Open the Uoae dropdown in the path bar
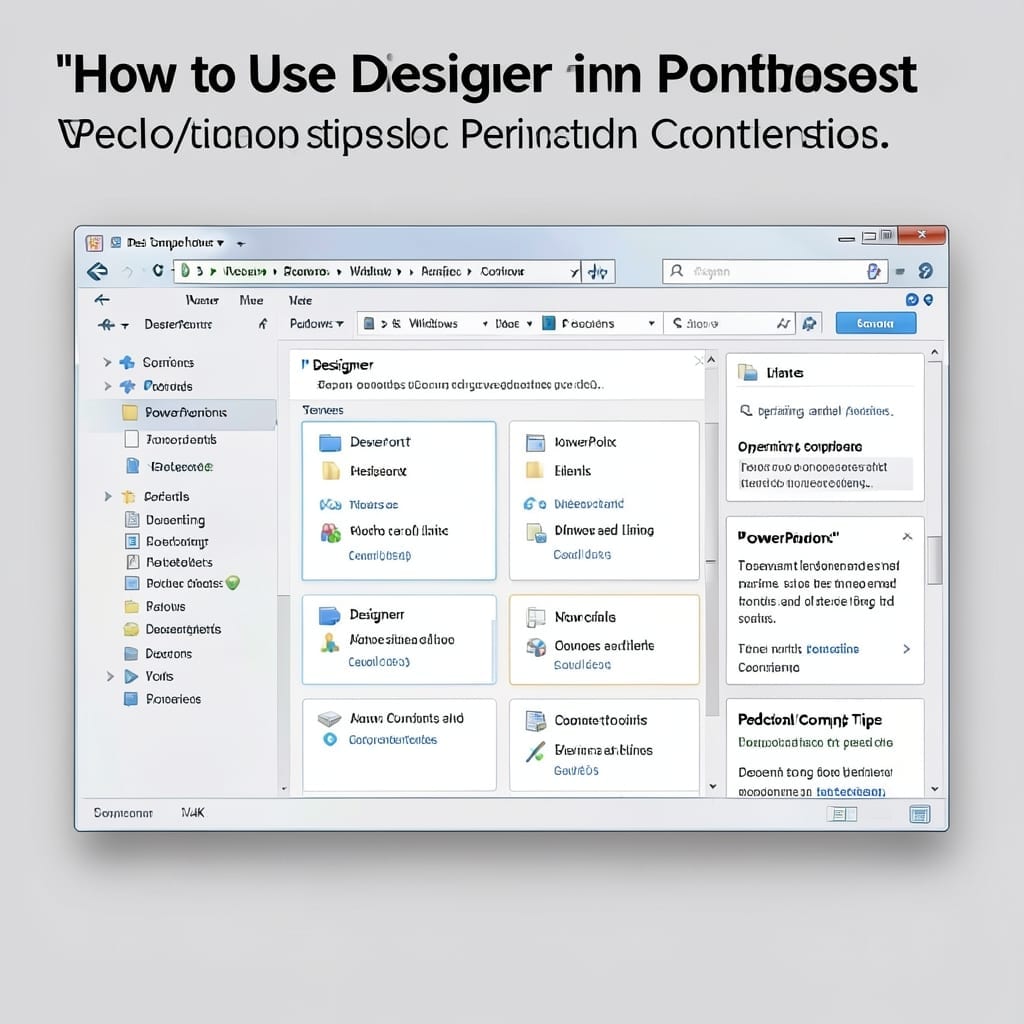Image resolution: width=1024 pixels, height=1024 pixels. click(530, 323)
